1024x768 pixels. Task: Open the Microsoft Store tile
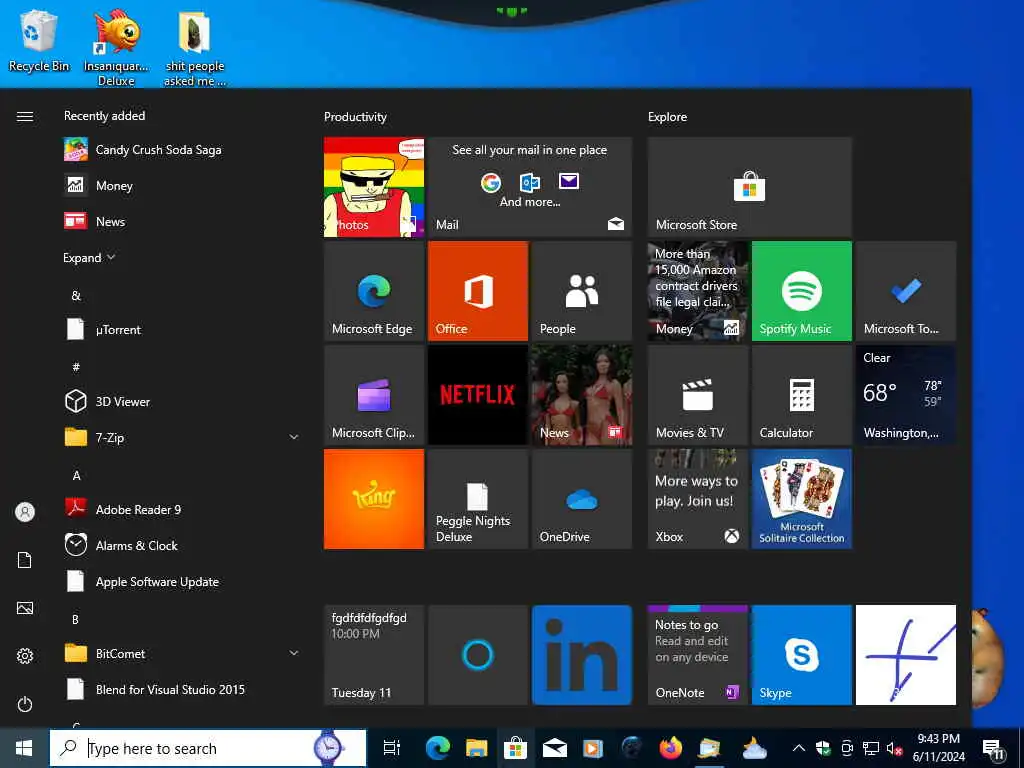click(750, 187)
